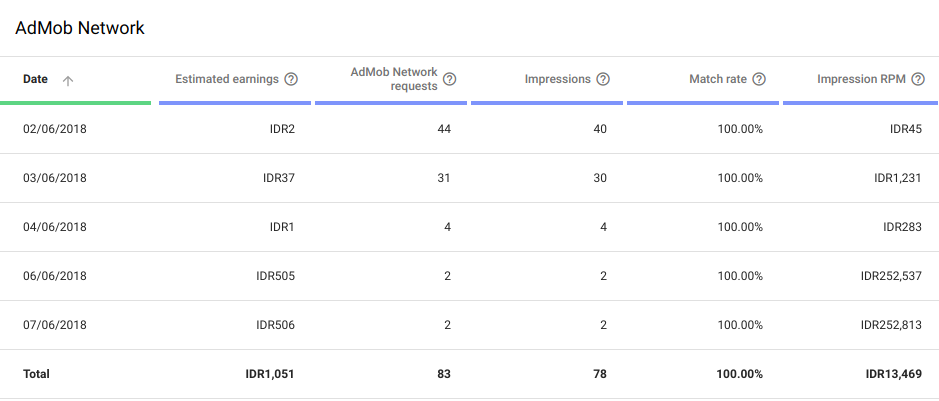Click the Match rate question mark icon
Screen dimensions: 939x401
[759, 79]
